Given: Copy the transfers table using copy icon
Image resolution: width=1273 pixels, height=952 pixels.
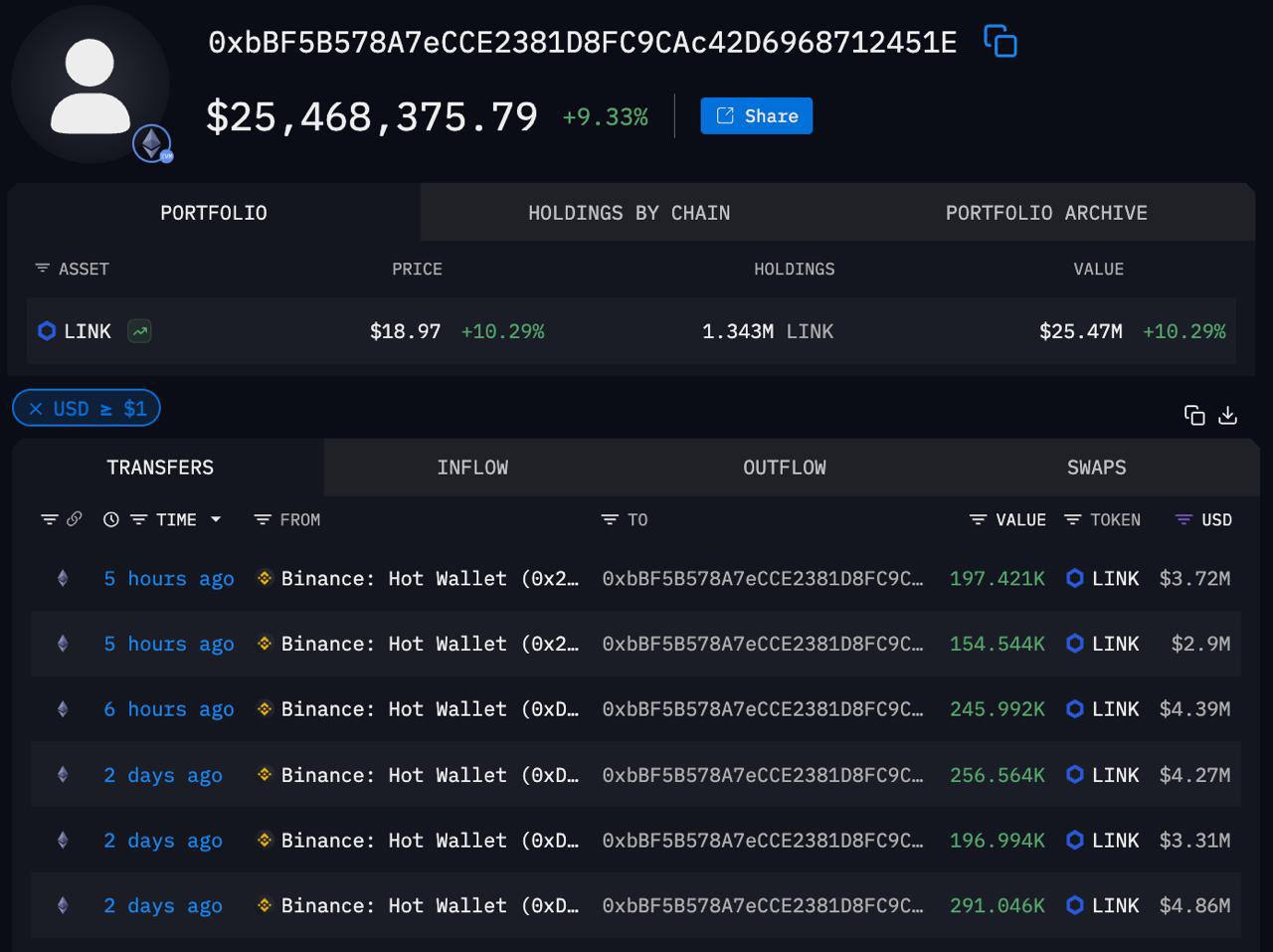Looking at the screenshot, I should coord(1194,416).
